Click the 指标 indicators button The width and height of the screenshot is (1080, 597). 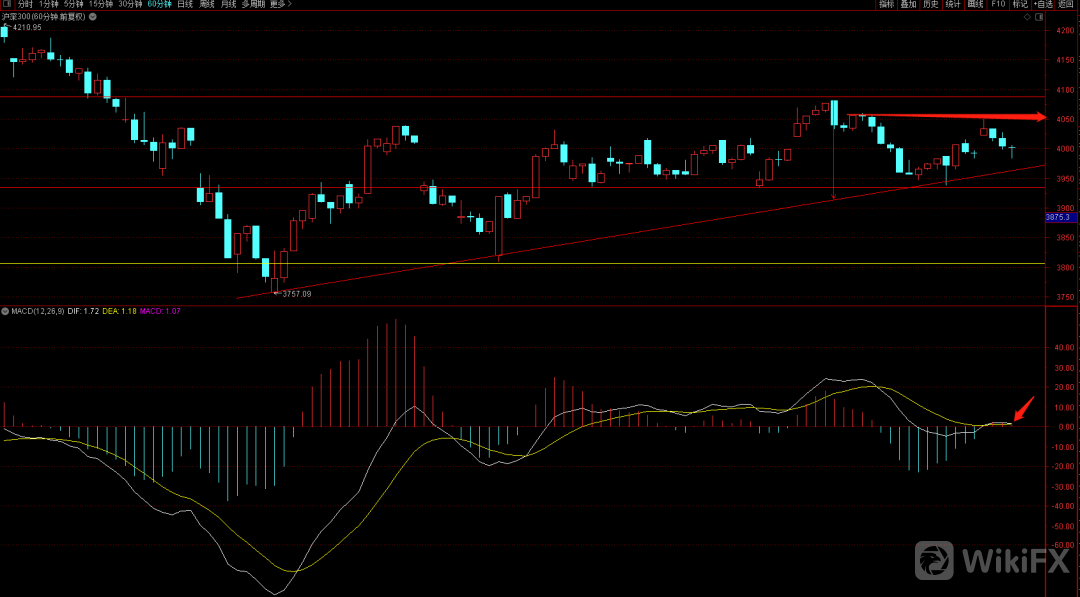(x=886, y=5)
